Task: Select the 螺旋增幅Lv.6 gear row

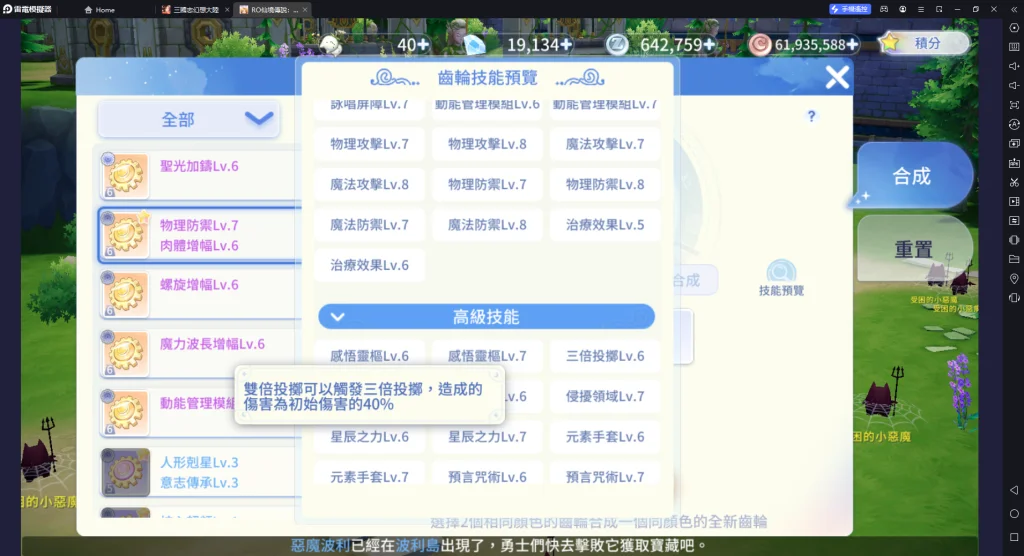Action: tap(201, 295)
